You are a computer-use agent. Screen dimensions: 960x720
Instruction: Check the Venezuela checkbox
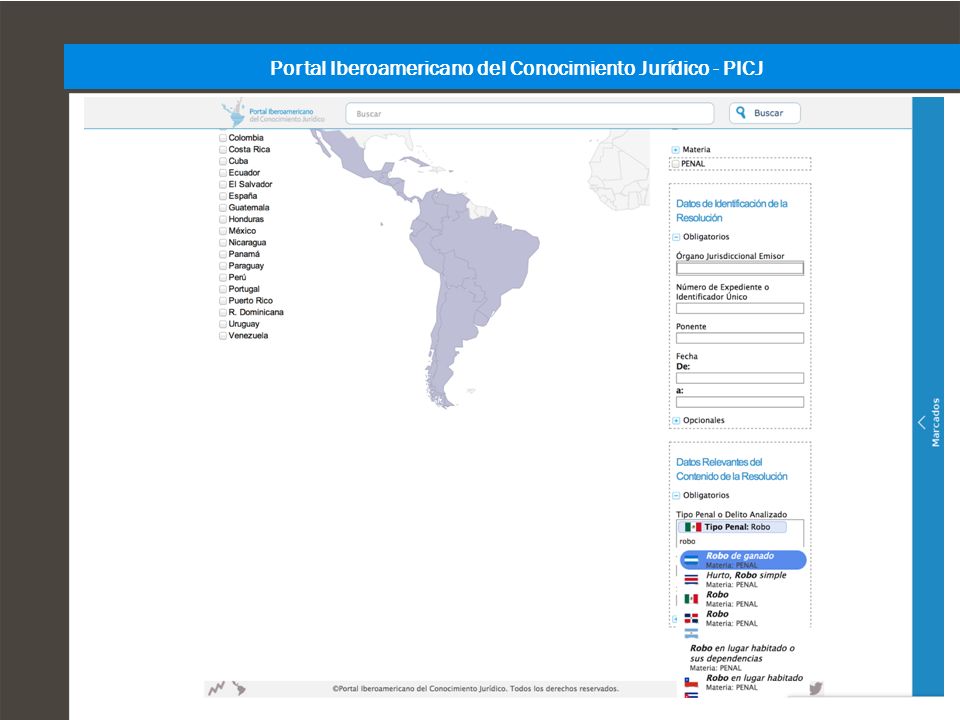tap(223, 336)
